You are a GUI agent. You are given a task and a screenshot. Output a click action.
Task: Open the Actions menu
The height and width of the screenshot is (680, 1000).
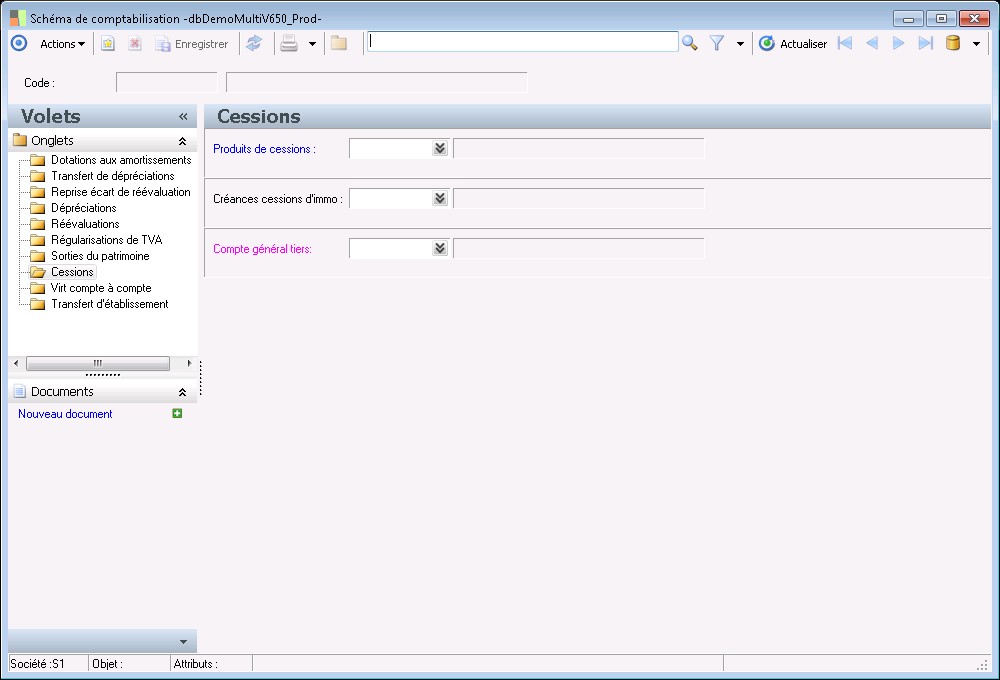[62, 44]
